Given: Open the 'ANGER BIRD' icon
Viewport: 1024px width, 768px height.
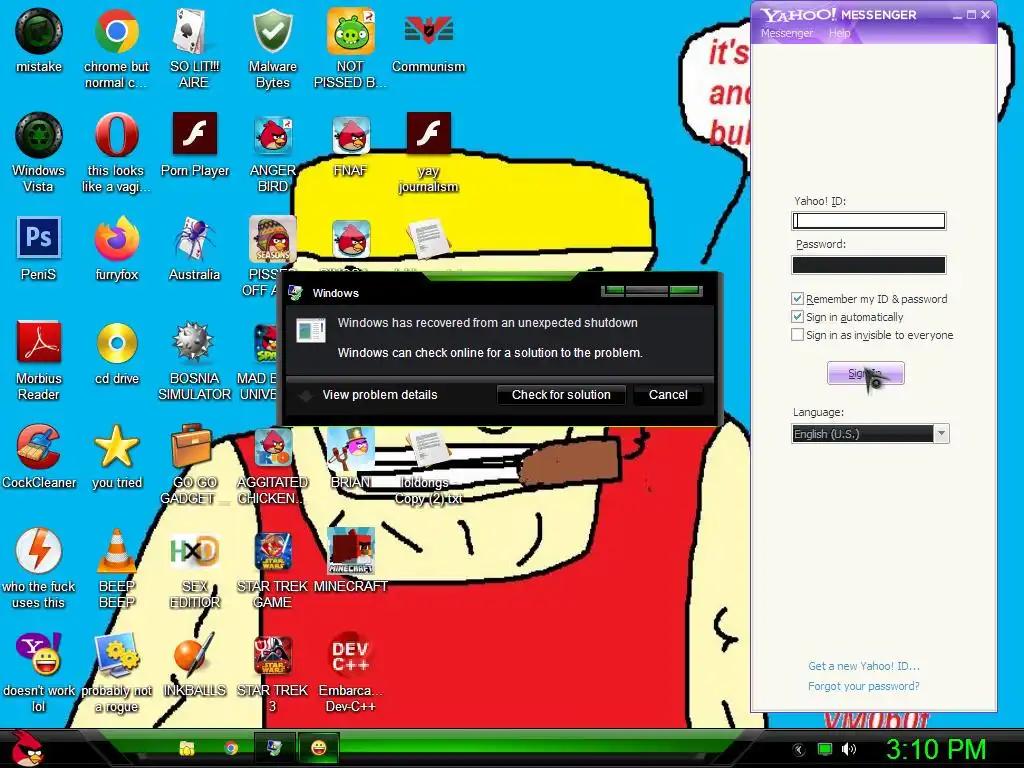Looking at the screenshot, I should click(x=272, y=135).
